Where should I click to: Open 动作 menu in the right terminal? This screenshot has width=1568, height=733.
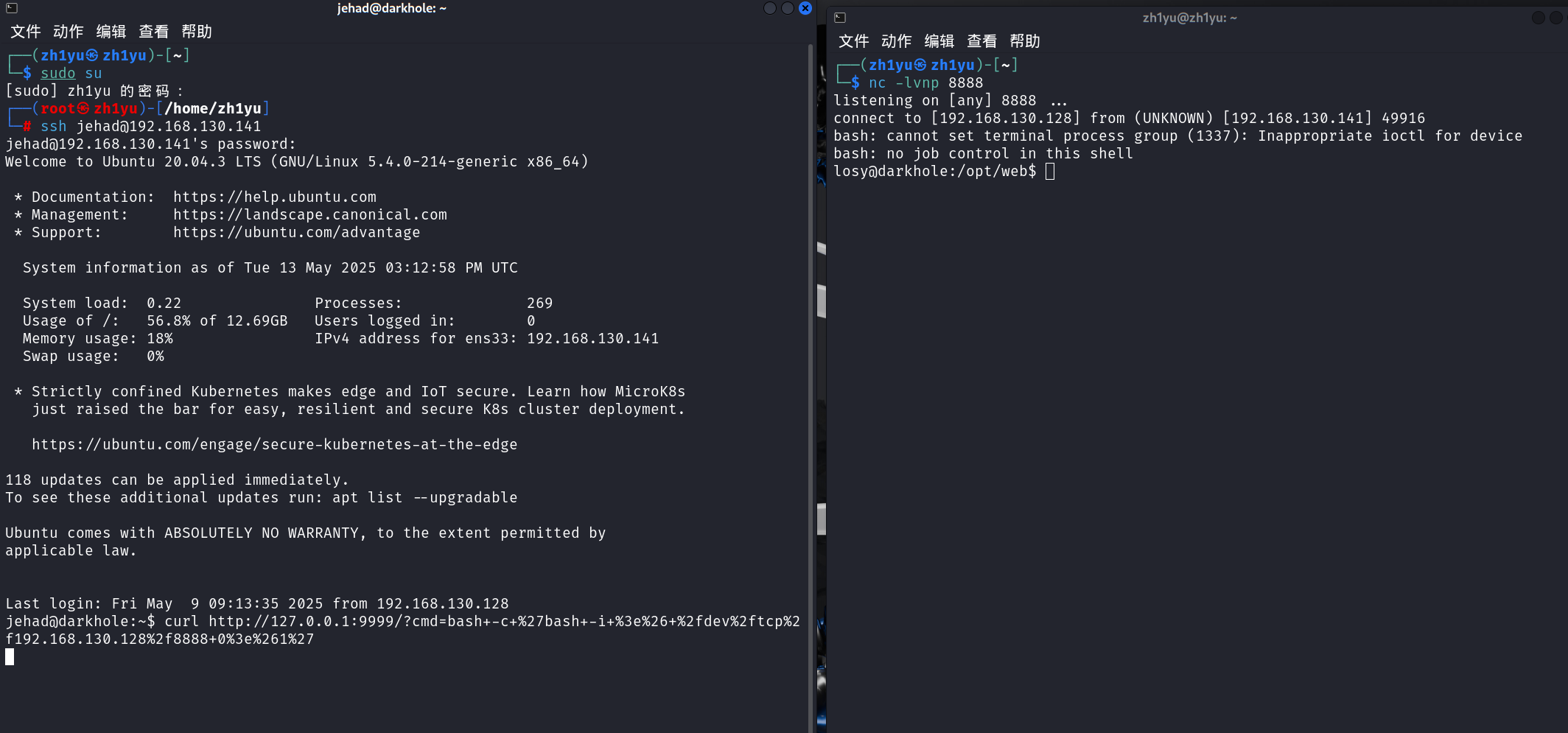[x=896, y=41]
